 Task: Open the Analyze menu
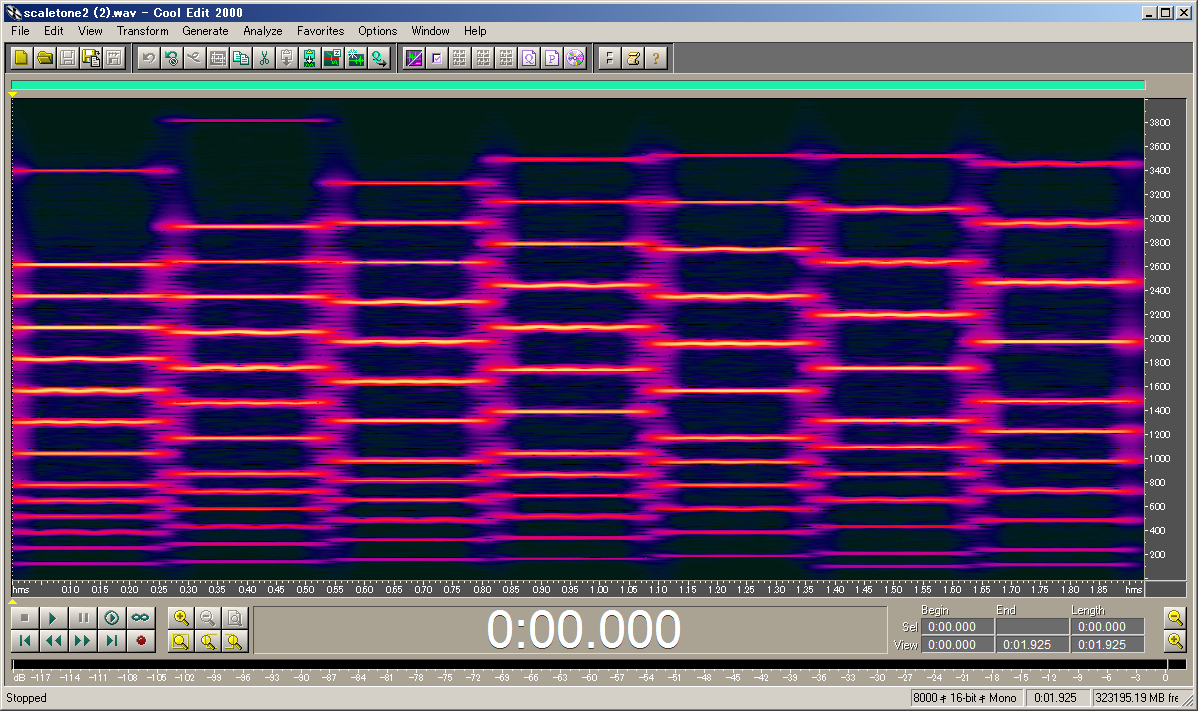[x=263, y=31]
